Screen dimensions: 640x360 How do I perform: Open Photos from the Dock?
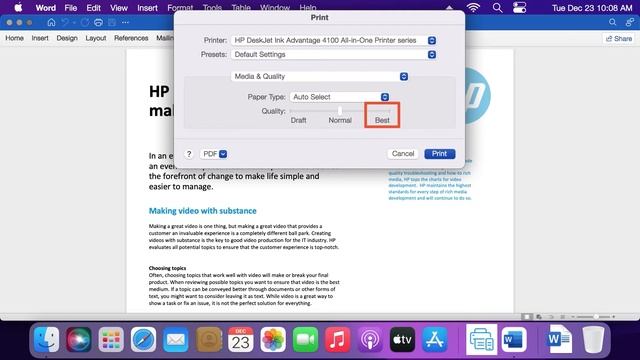tap(273, 339)
